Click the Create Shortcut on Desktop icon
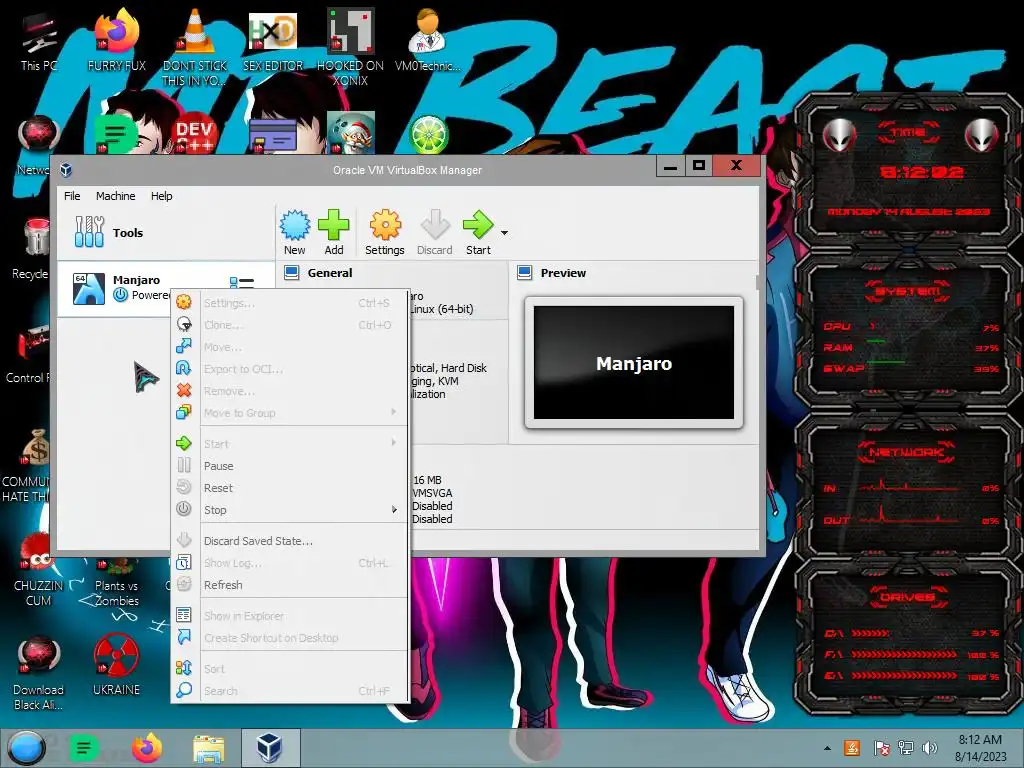Image resolution: width=1024 pixels, height=768 pixels. tap(184, 637)
